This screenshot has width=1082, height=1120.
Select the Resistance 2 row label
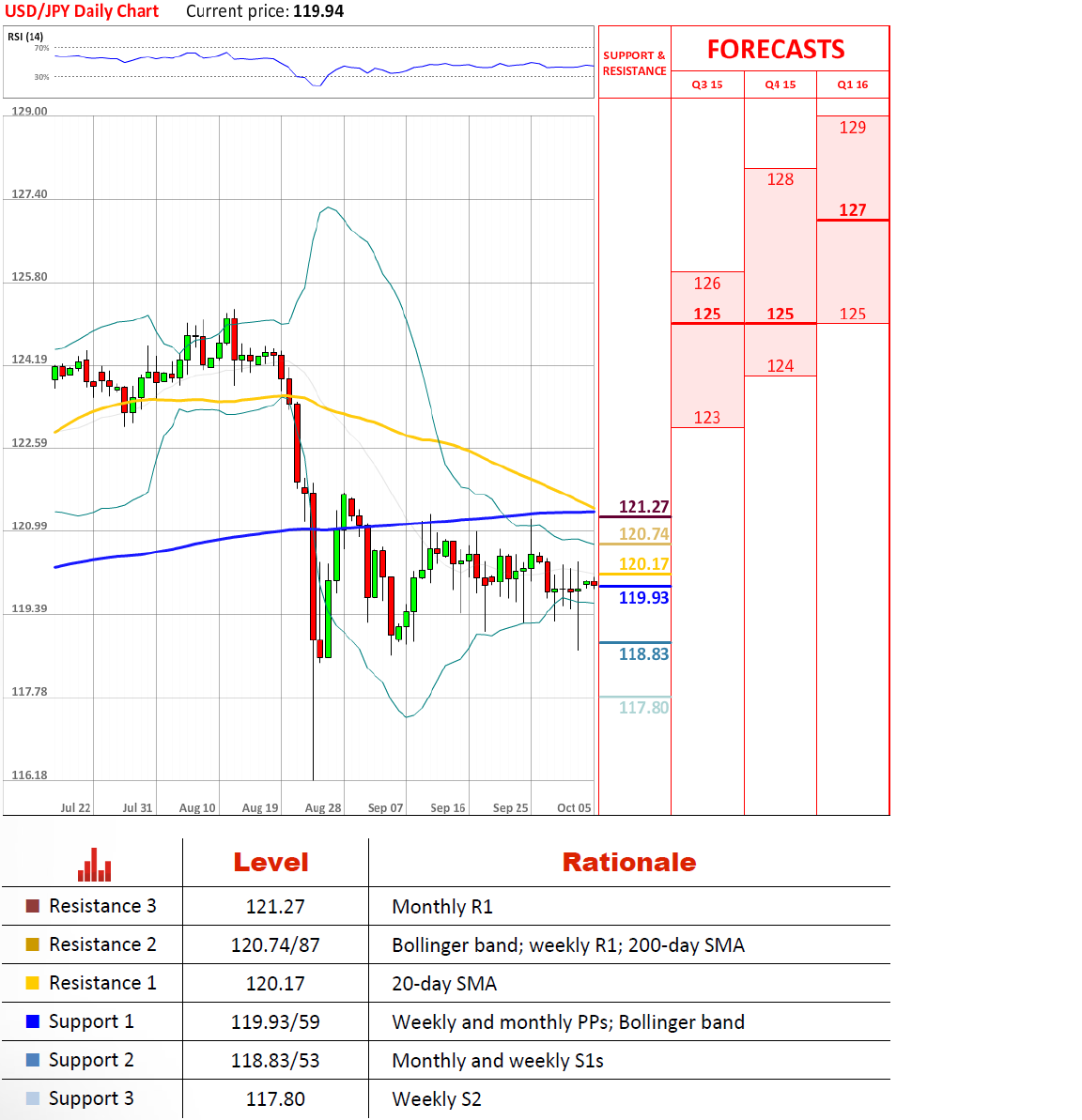coord(102,944)
